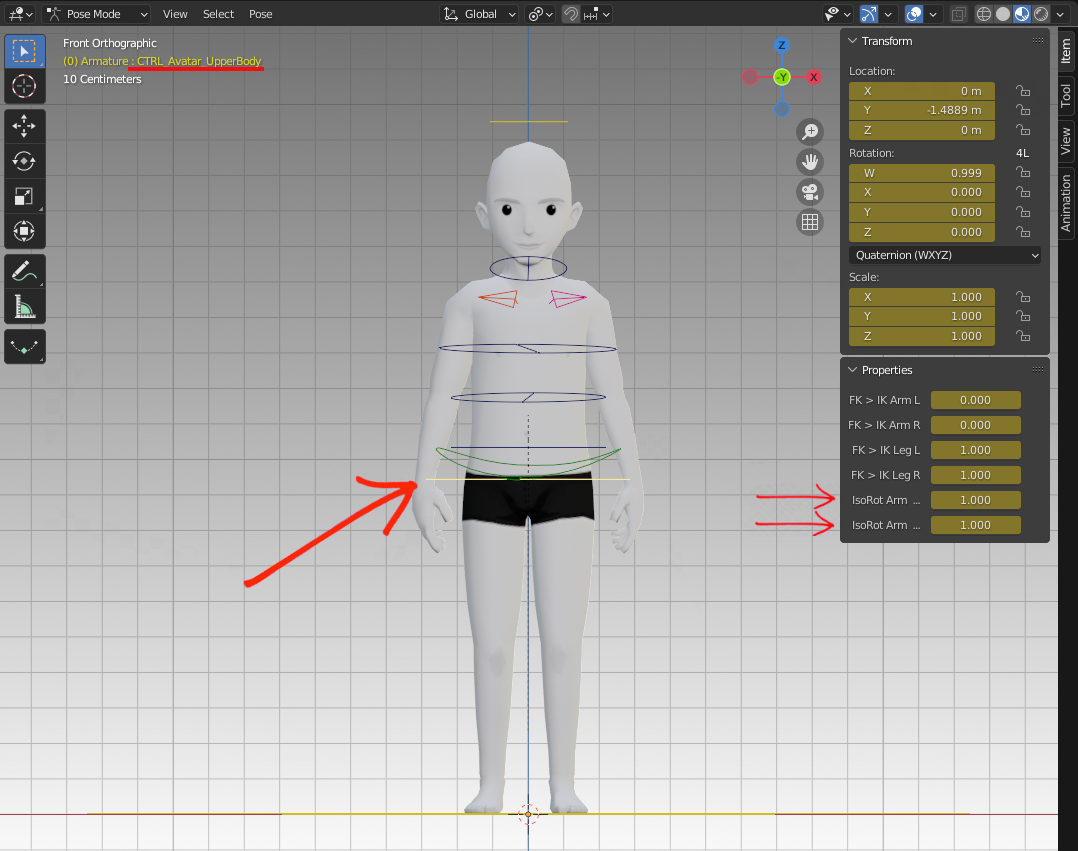Pick the Measure tool
Image resolution: width=1078 pixels, height=851 pixels.
point(24,305)
